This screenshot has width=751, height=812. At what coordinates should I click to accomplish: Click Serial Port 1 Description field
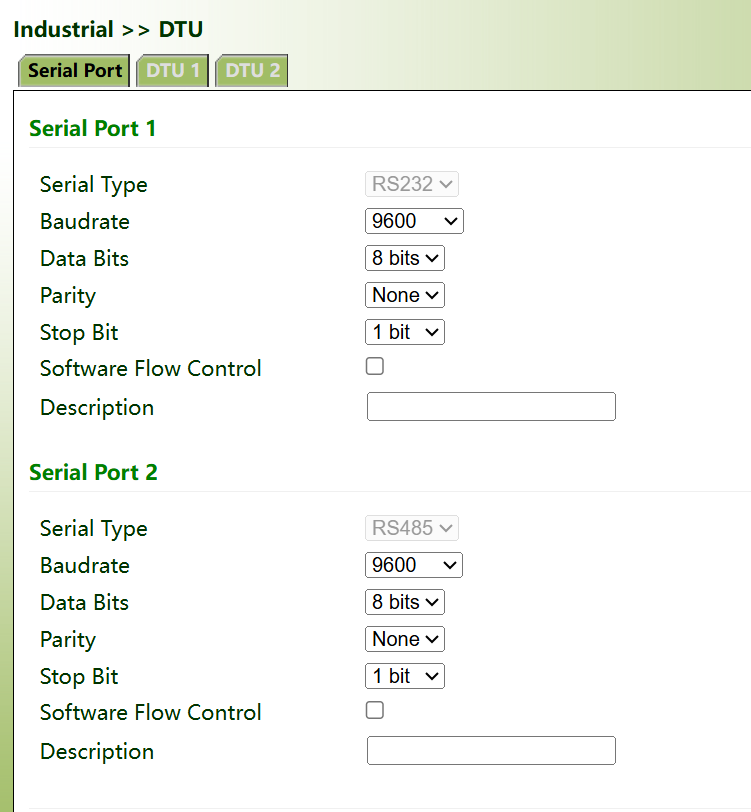[491, 407]
